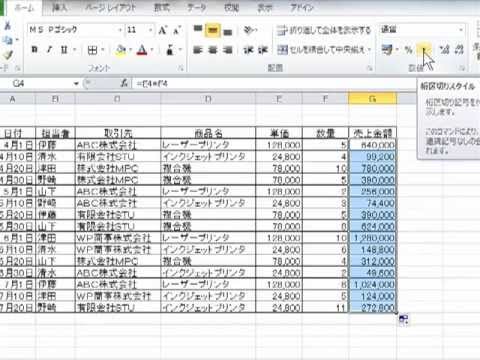The width and height of the screenshot is (480, 360).
Task: Toggle align text left
Action: (198, 50)
